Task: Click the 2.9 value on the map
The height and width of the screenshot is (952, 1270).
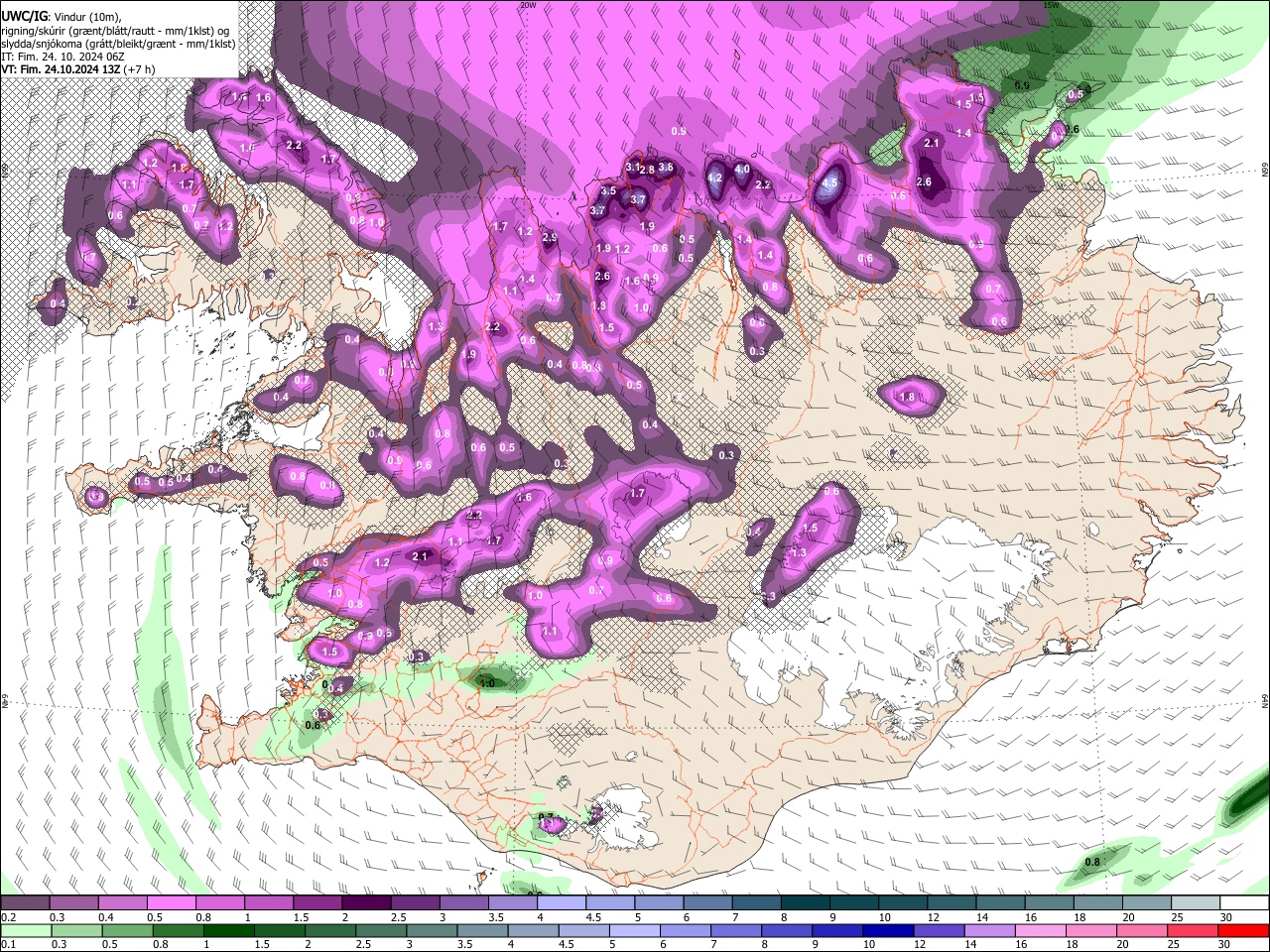Action: tap(550, 238)
